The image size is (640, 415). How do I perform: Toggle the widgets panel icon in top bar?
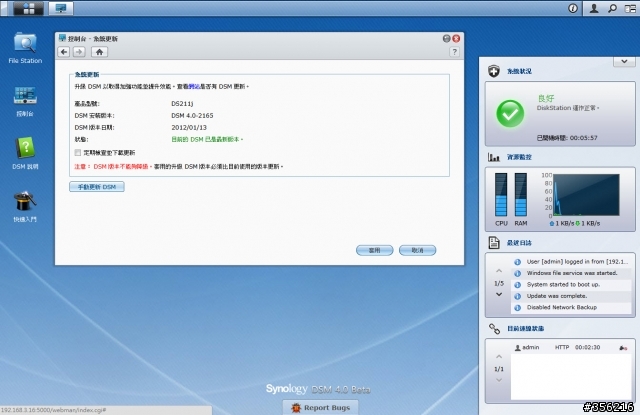tap(631, 8)
